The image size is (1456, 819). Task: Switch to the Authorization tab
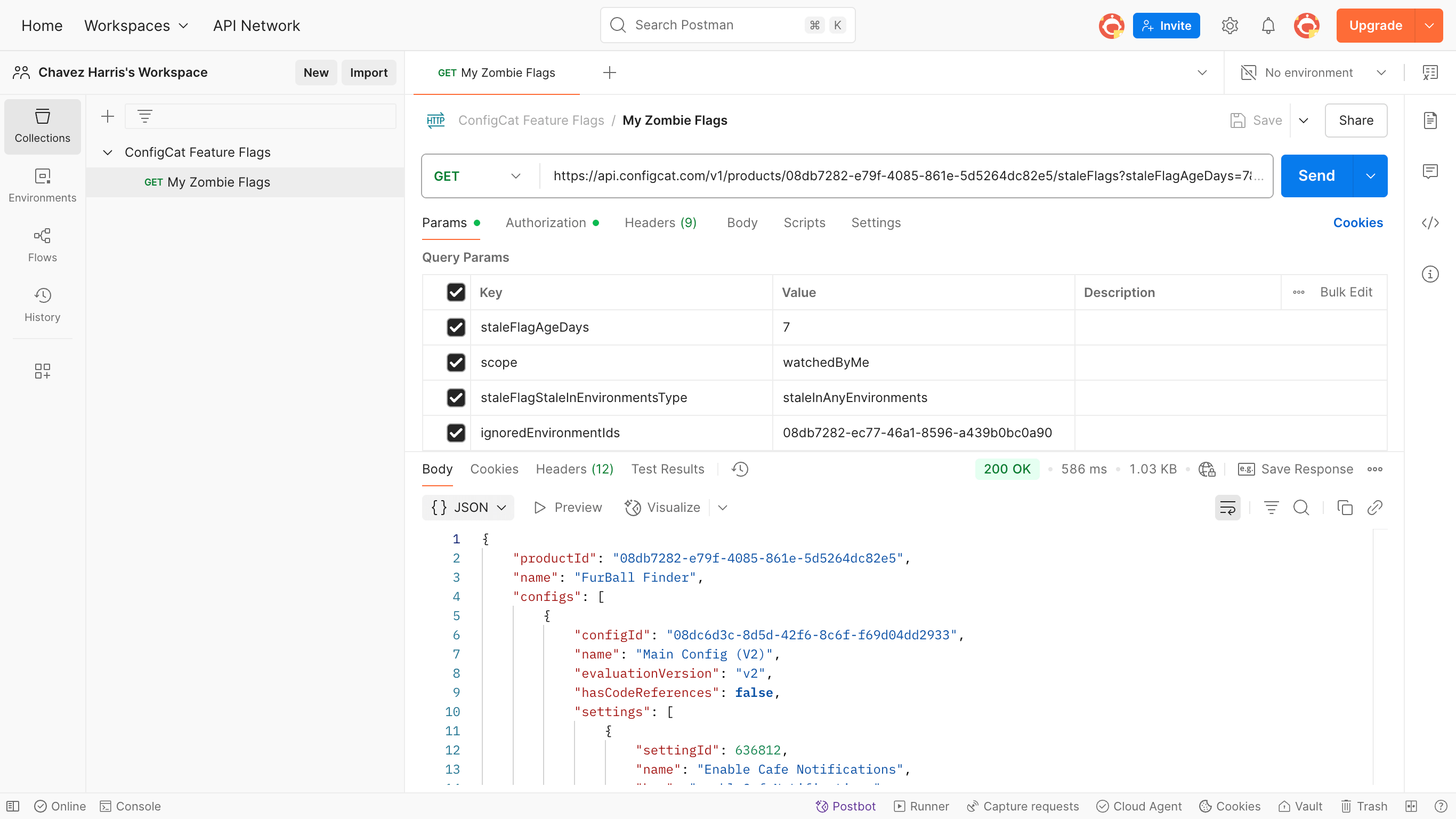(545, 223)
